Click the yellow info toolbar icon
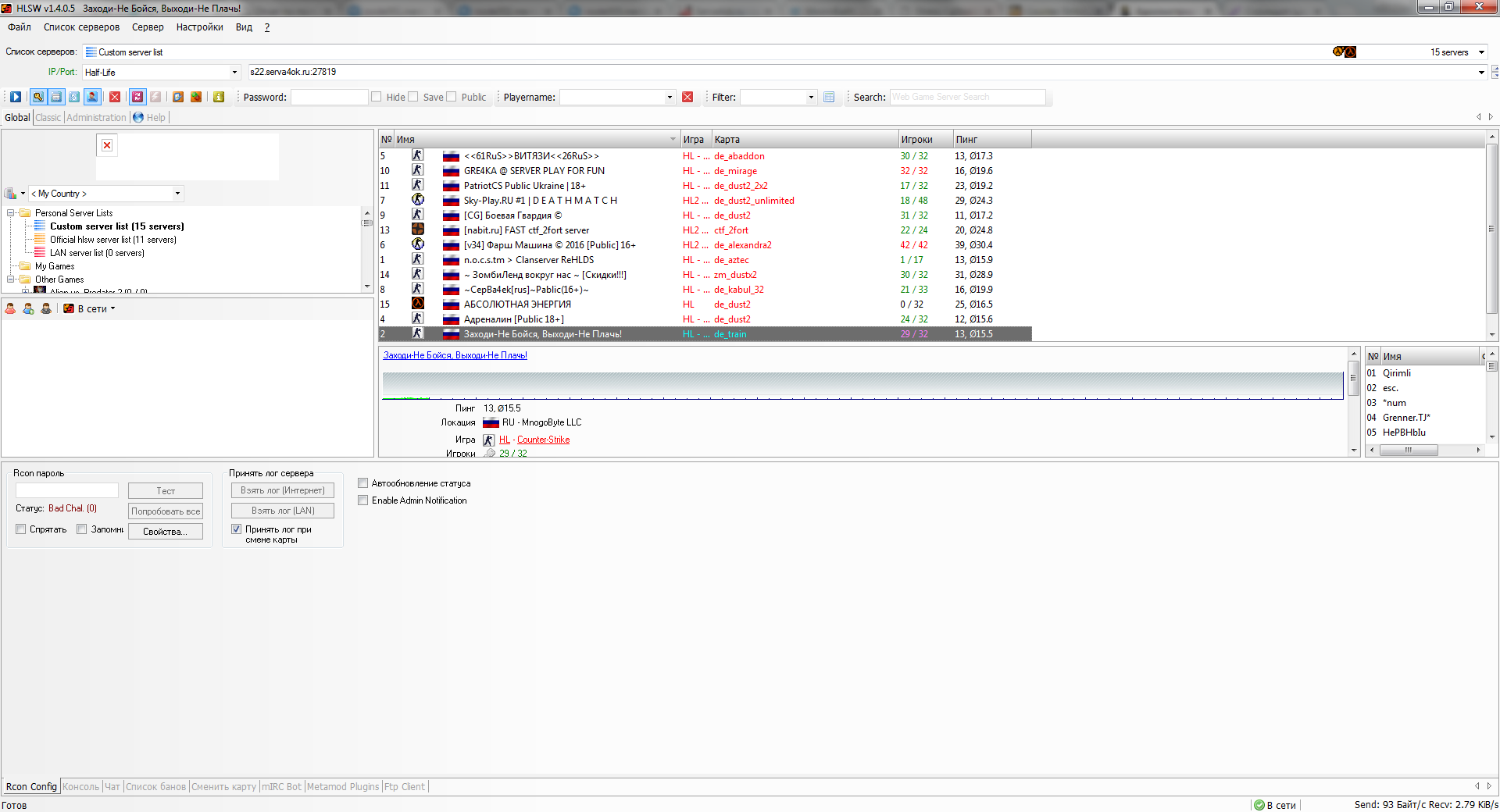The height and width of the screenshot is (812, 1500). click(x=219, y=97)
